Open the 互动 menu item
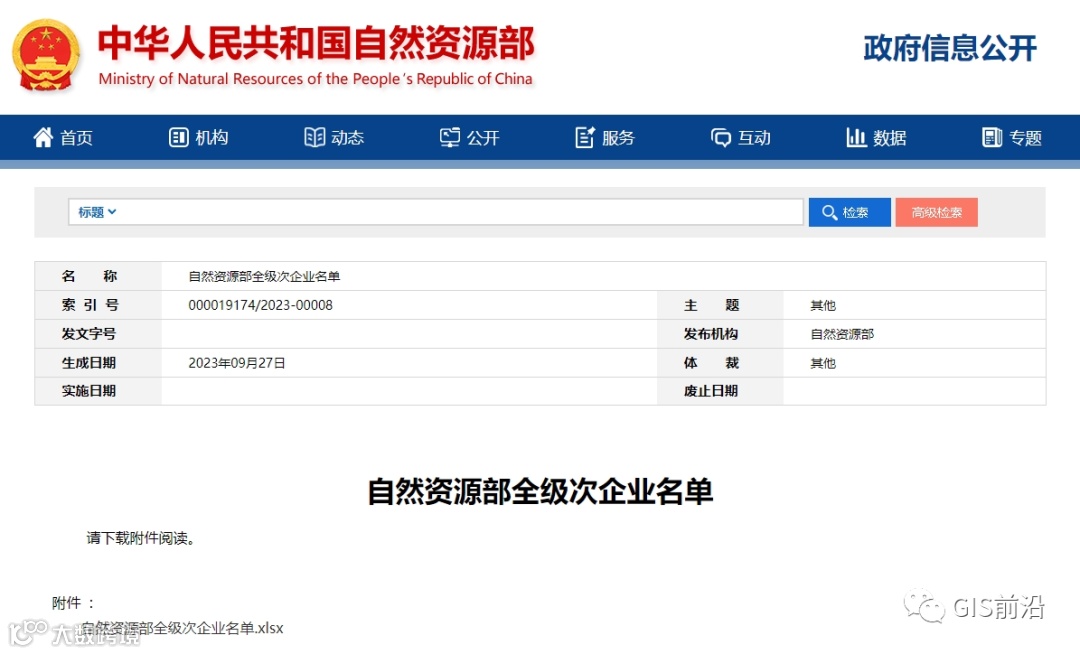 tap(740, 138)
